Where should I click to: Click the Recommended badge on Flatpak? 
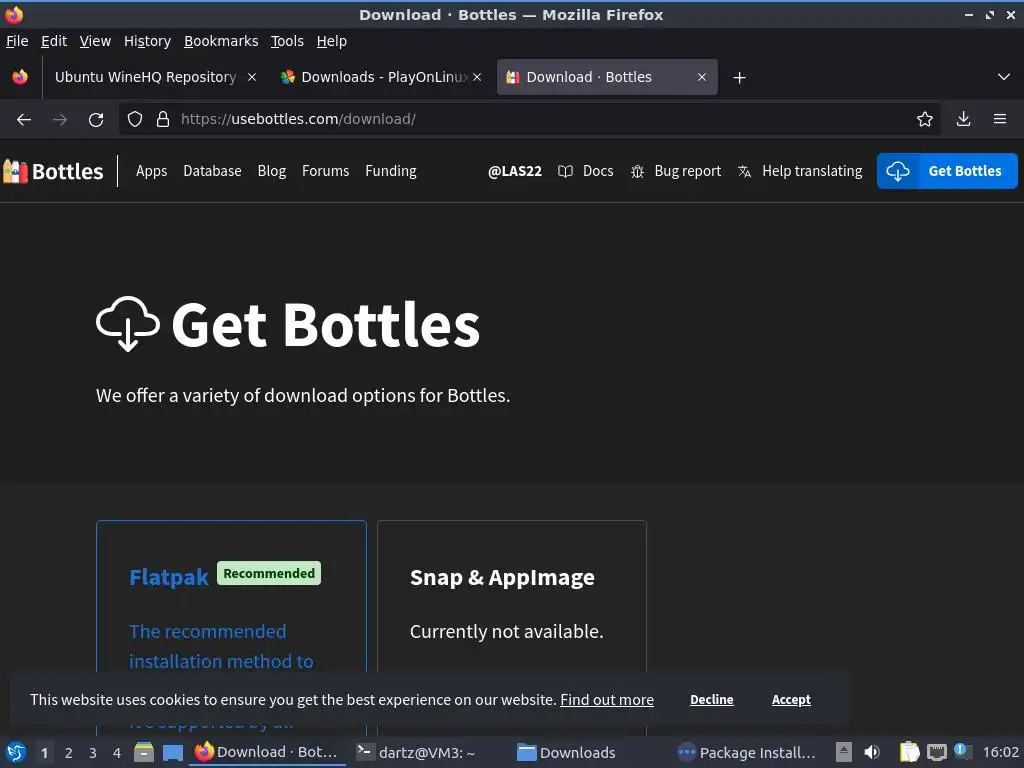268,573
